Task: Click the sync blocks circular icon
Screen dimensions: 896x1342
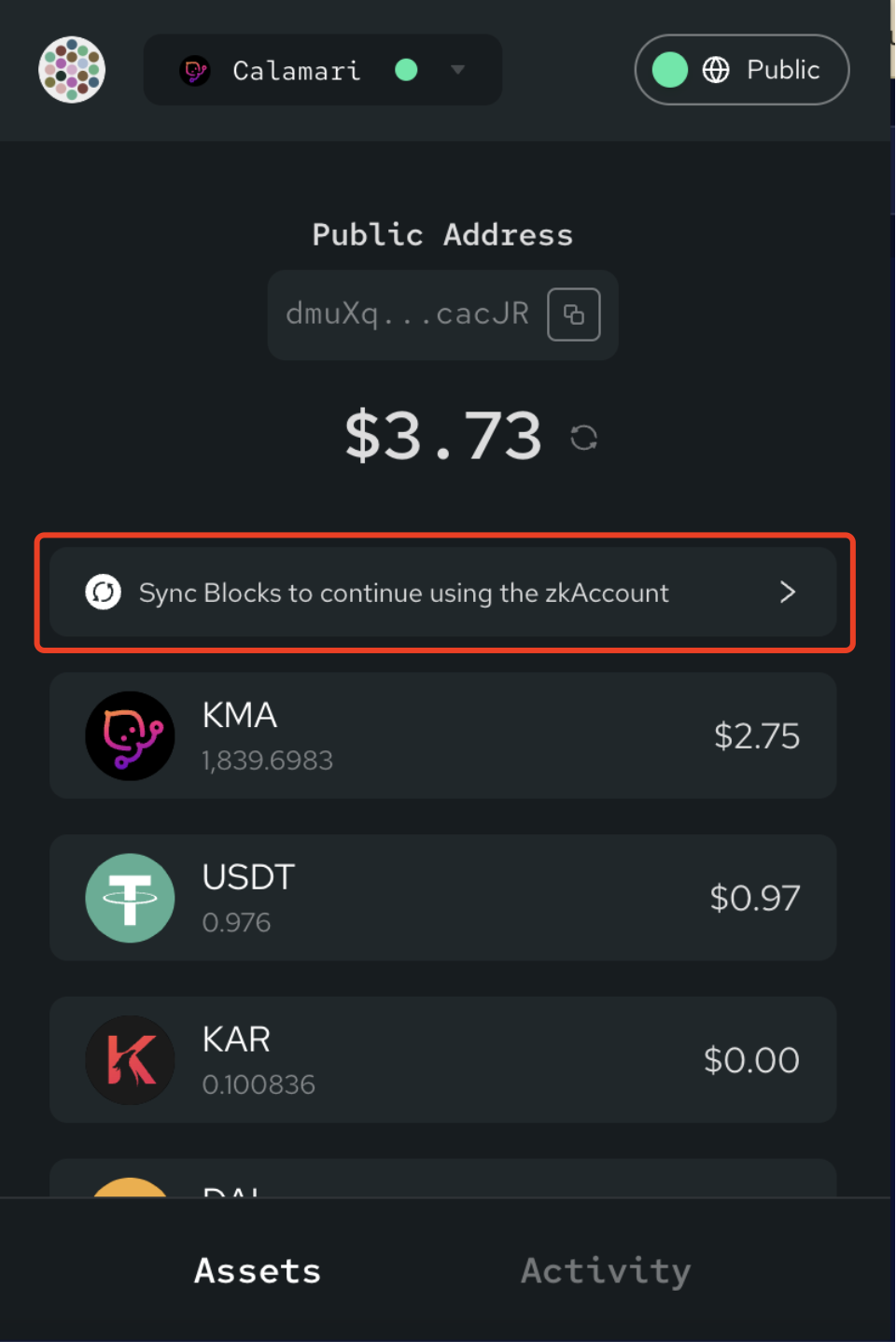Action: click(104, 593)
